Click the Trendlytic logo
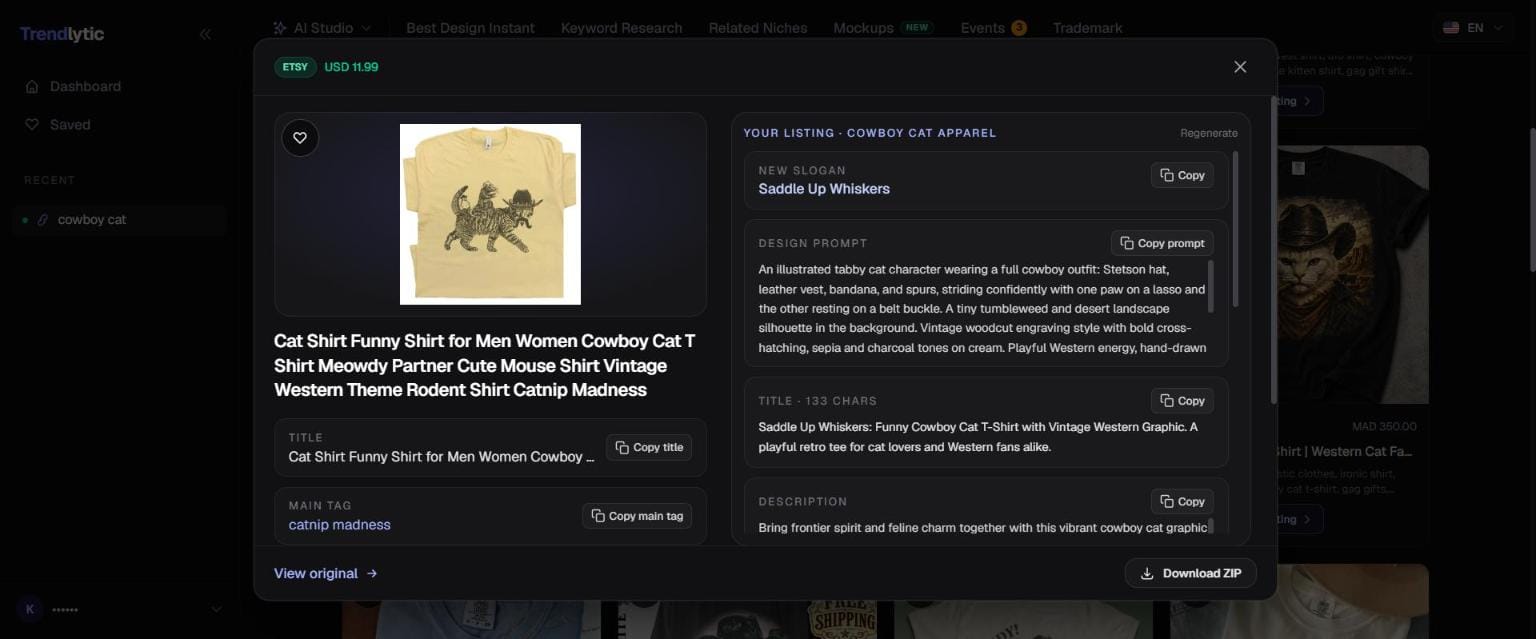The width and height of the screenshot is (1536, 639). click(x=62, y=34)
